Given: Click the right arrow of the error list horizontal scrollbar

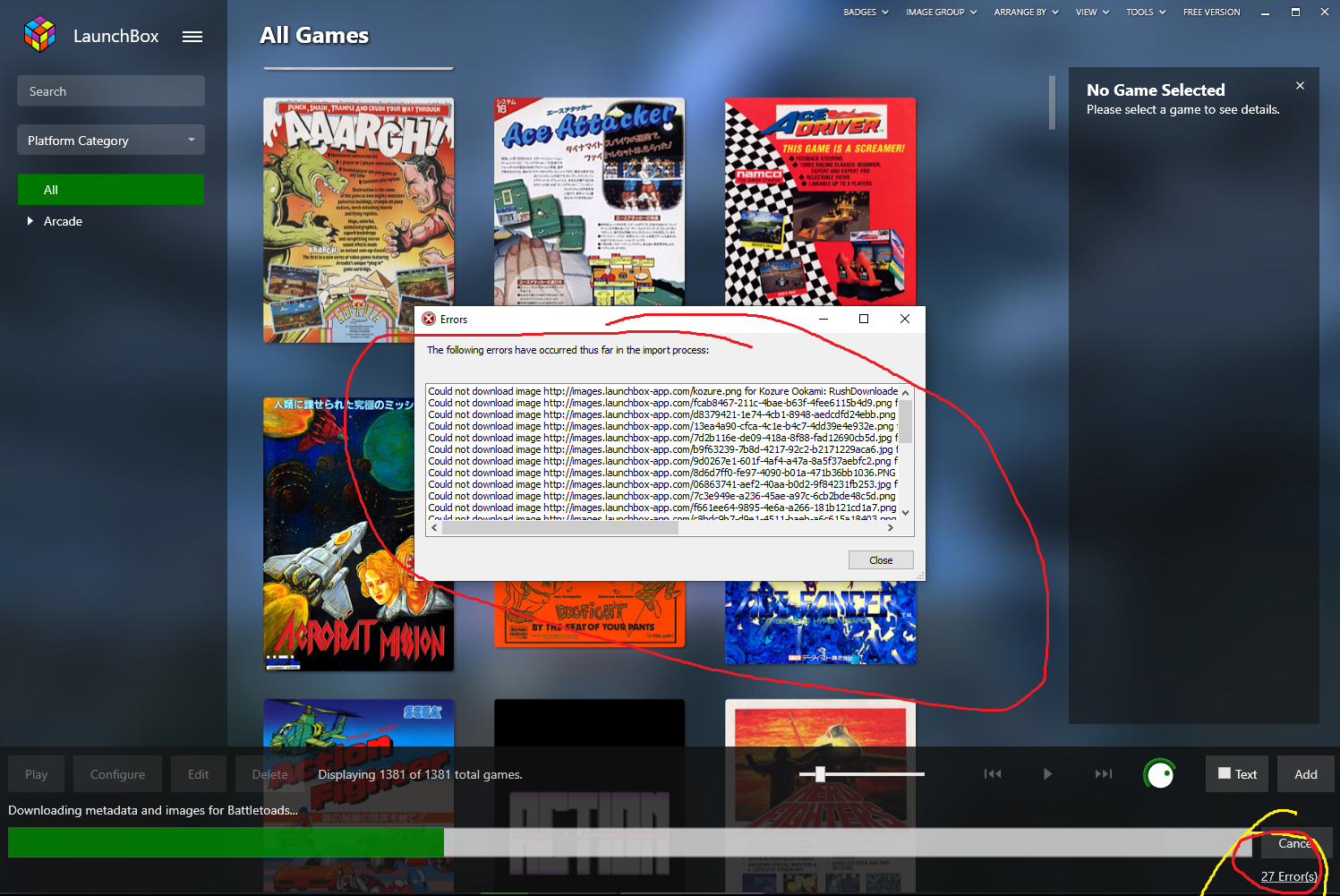Looking at the screenshot, I should click(x=890, y=528).
